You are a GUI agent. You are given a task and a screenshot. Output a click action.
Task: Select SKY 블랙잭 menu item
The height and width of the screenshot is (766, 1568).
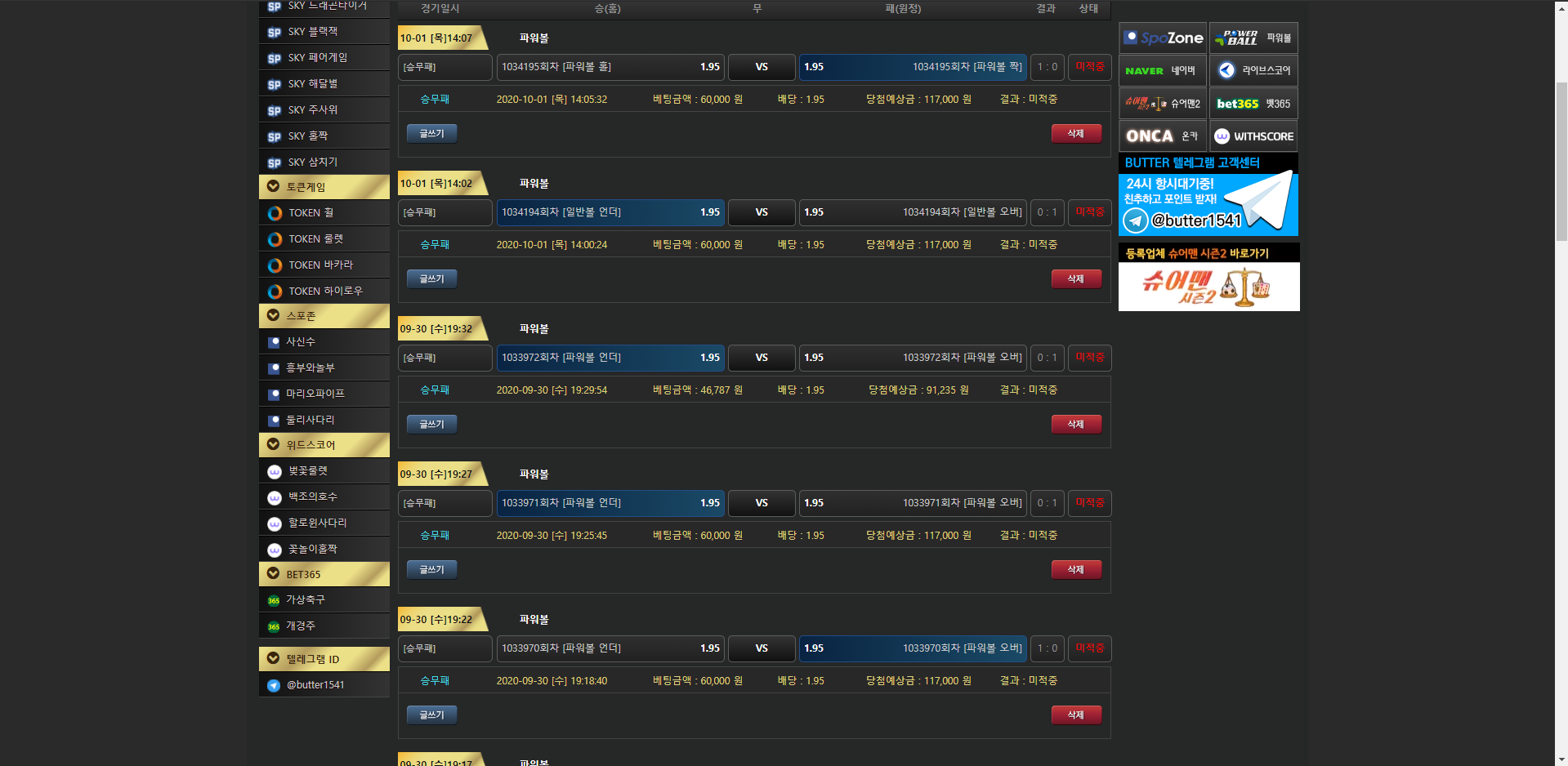point(312,32)
